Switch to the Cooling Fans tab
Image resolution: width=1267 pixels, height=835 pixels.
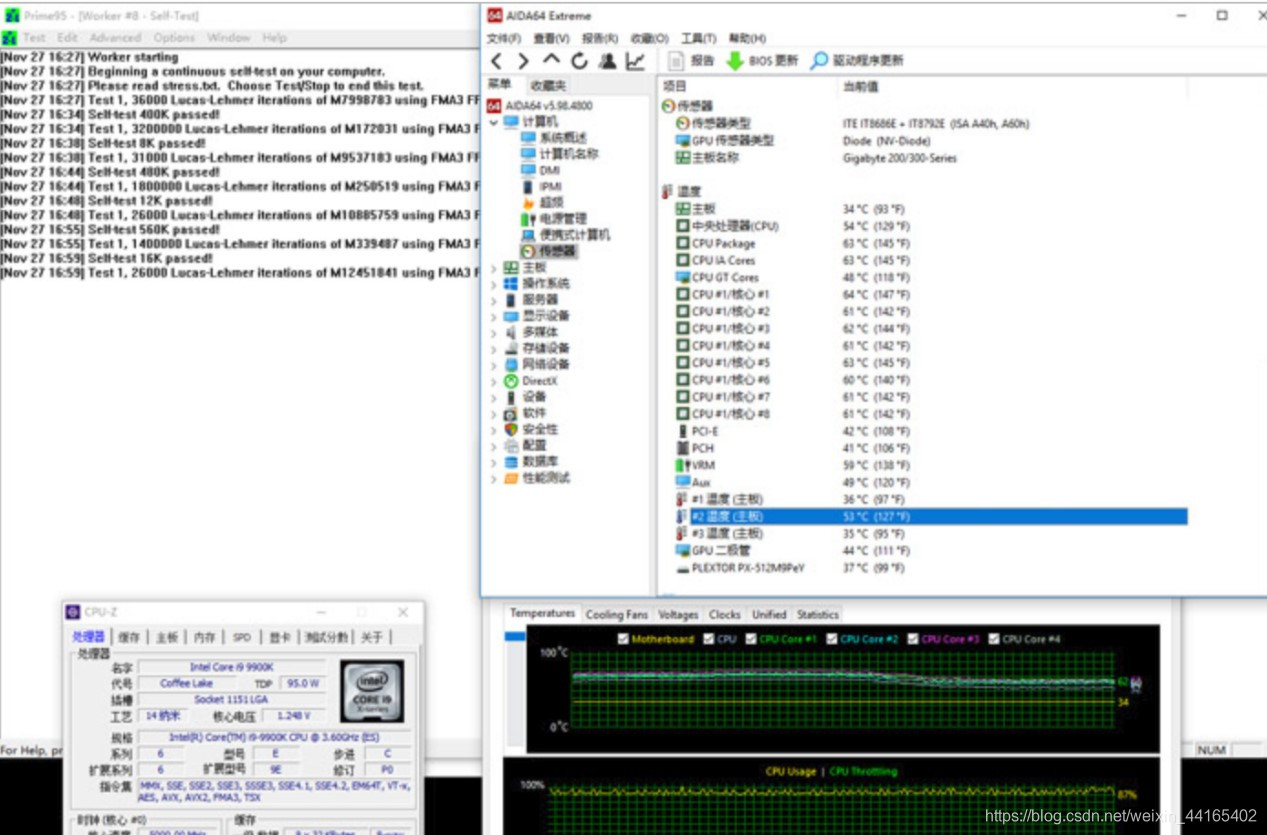pos(617,614)
